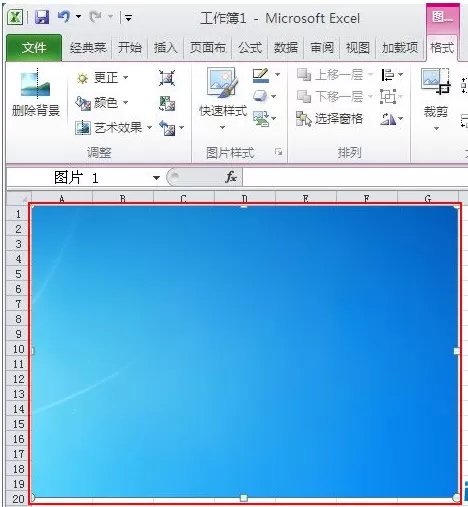
Task: Select row 1 header
Action: coord(18,214)
